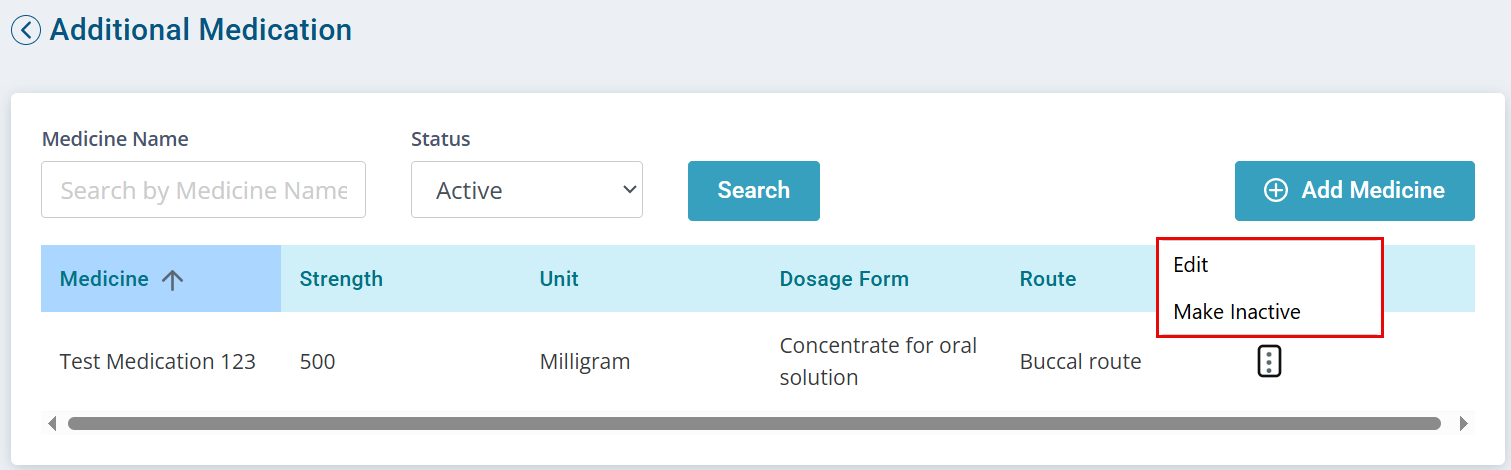Click the scrollbar left arrow
Image resolution: width=1511 pixels, height=470 pixels.
pyautogui.click(x=52, y=424)
